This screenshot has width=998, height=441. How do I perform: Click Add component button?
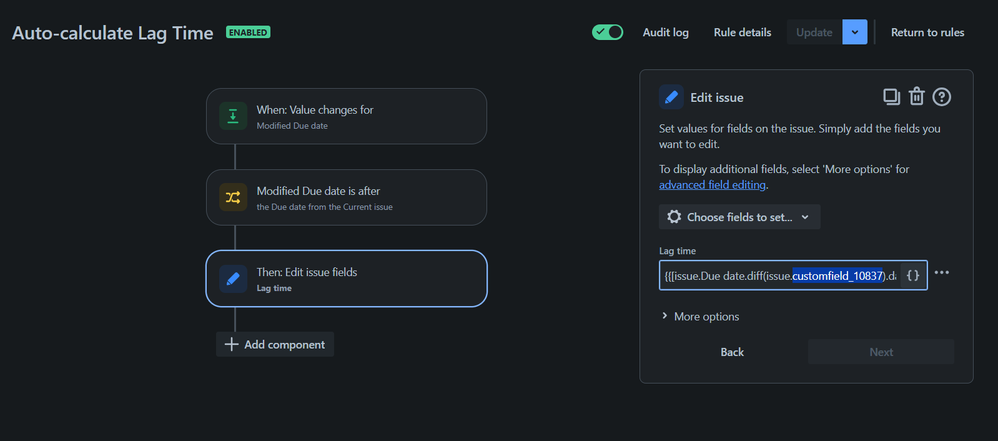pyautogui.click(x=275, y=344)
